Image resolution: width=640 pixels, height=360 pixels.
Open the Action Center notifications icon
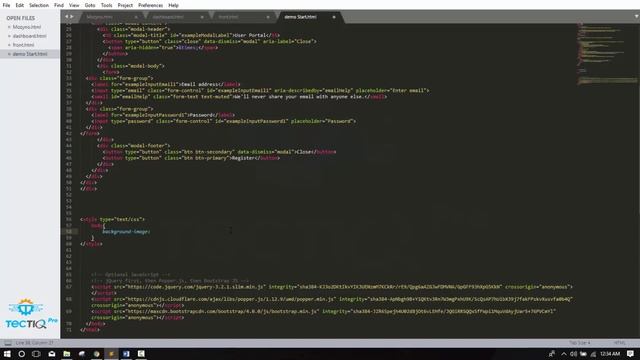(630, 354)
